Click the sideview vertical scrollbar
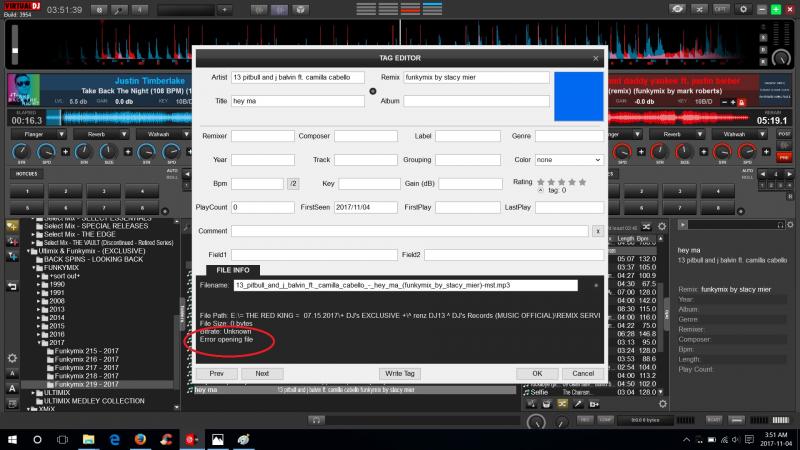This screenshot has height=450, width=800. tap(661, 315)
